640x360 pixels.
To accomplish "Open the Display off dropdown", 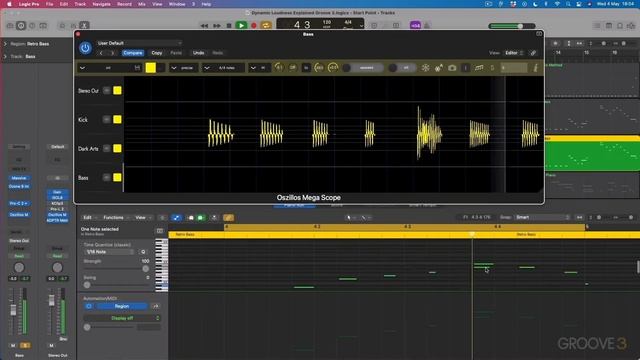I will [122, 318].
